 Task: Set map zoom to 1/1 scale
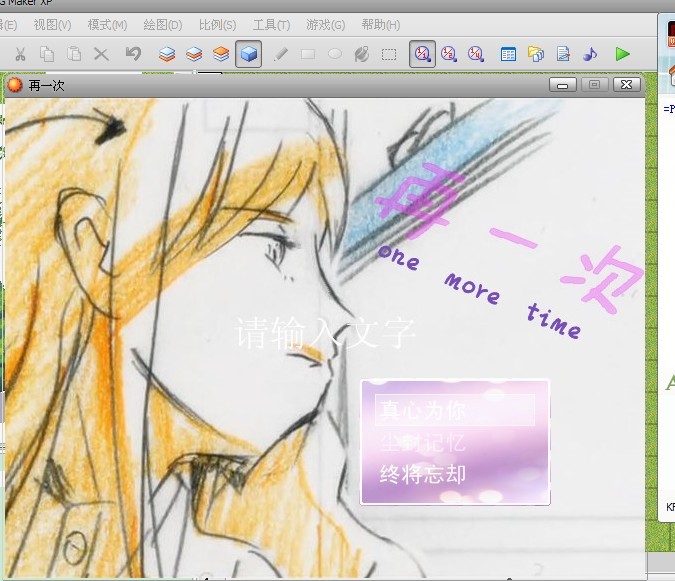coord(422,54)
